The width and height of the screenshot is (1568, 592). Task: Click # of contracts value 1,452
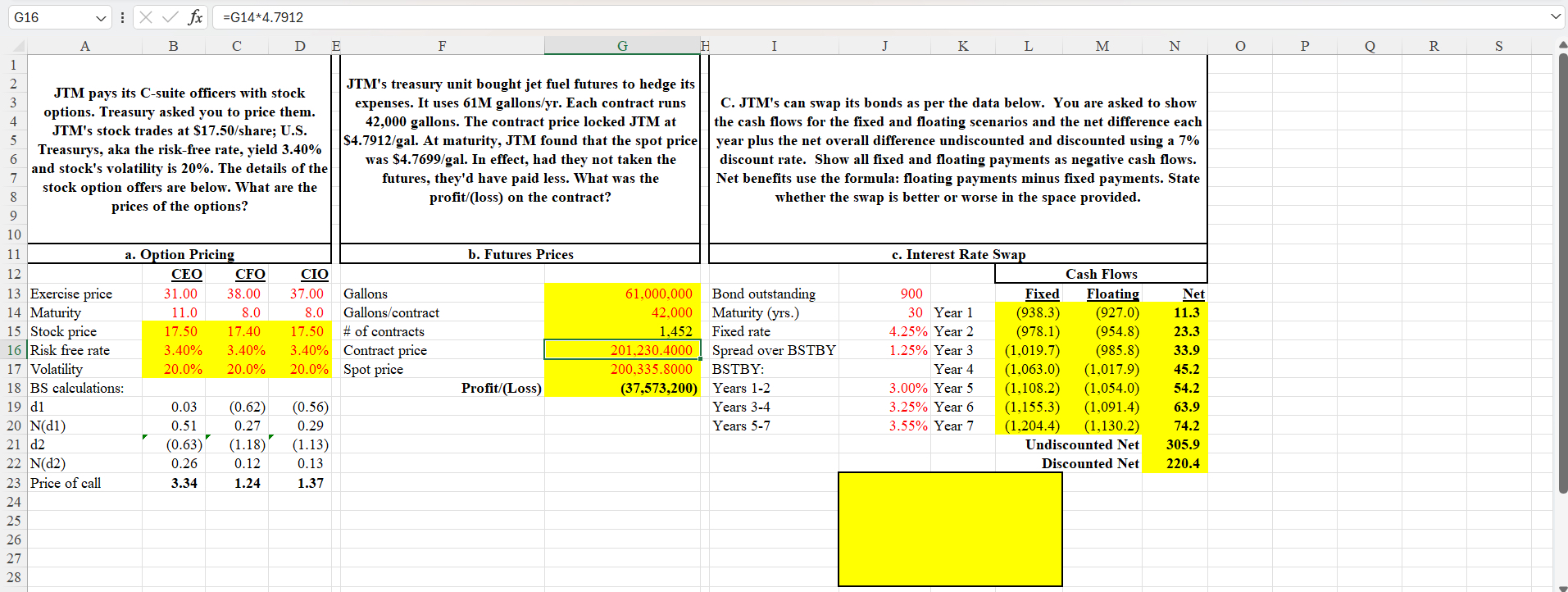(x=622, y=331)
